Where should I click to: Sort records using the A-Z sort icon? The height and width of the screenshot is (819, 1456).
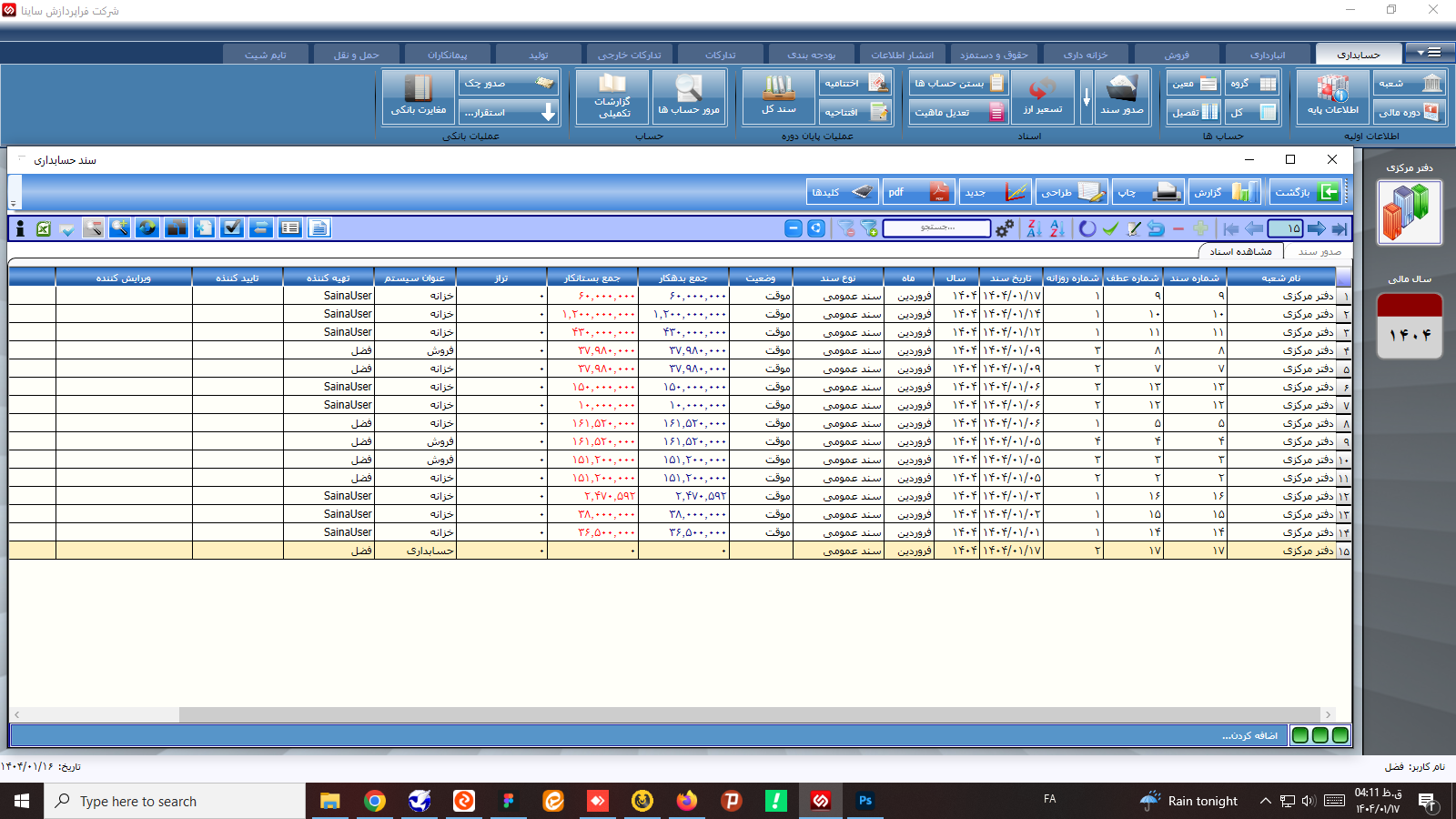pyautogui.click(x=1057, y=228)
